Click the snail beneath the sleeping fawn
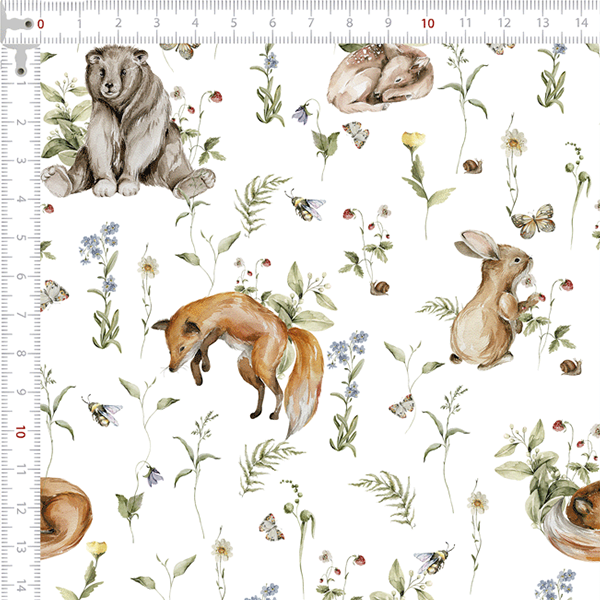The image size is (600, 600). (470, 165)
